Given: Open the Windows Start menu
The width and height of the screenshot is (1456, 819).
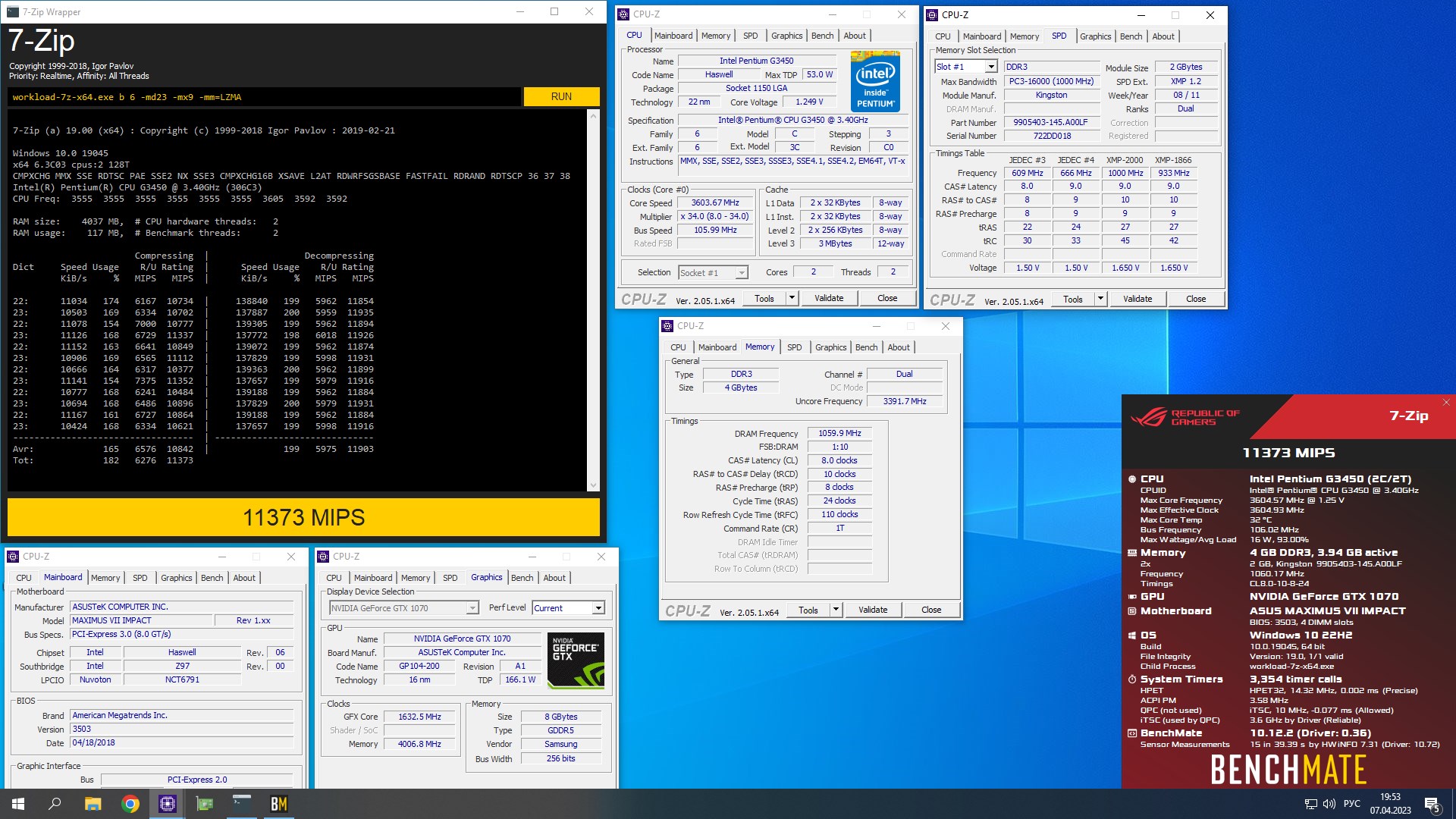Looking at the screenshot, I should point(18,804).
